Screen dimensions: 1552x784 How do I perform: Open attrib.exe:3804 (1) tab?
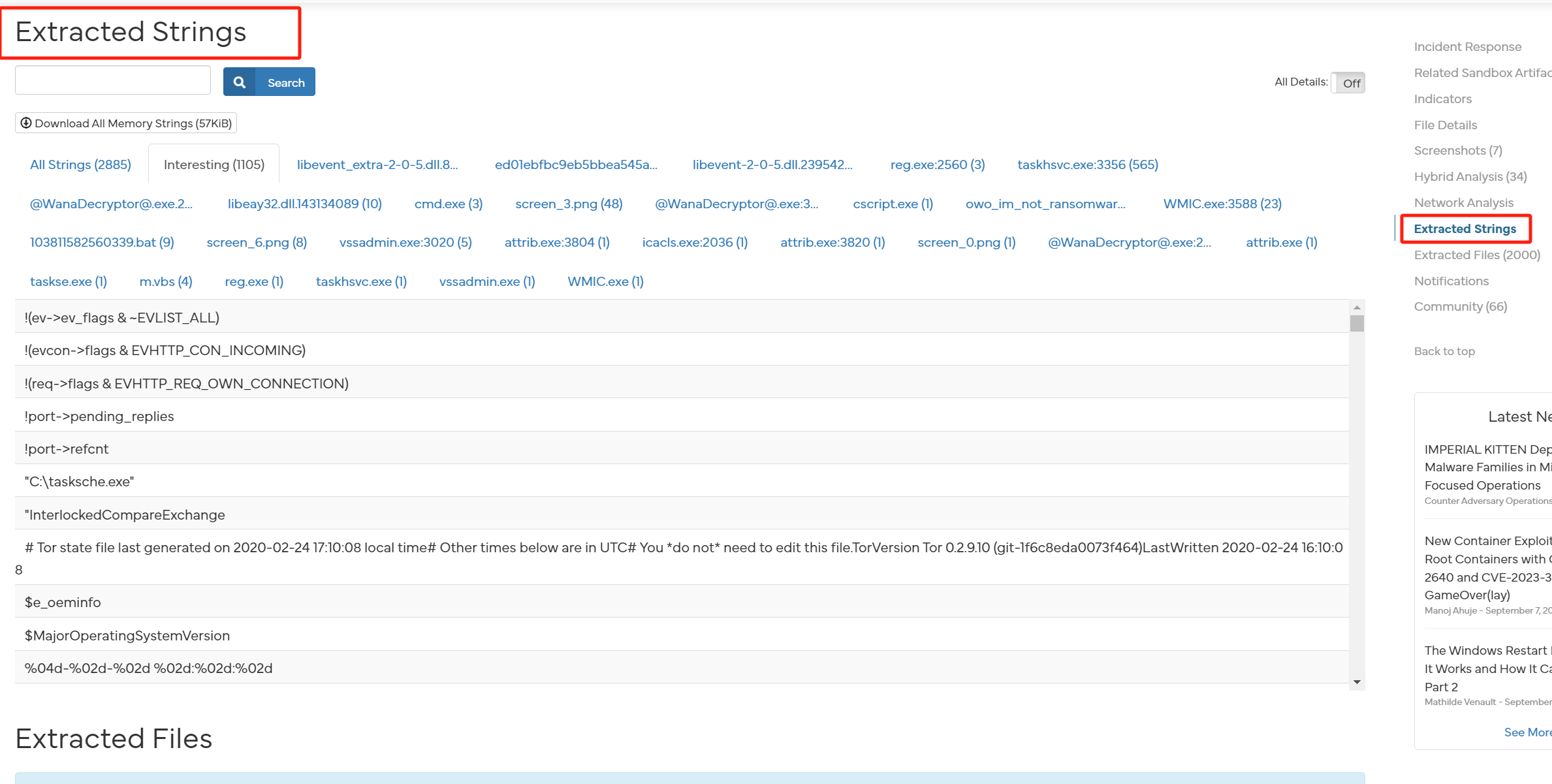[557, 242]
